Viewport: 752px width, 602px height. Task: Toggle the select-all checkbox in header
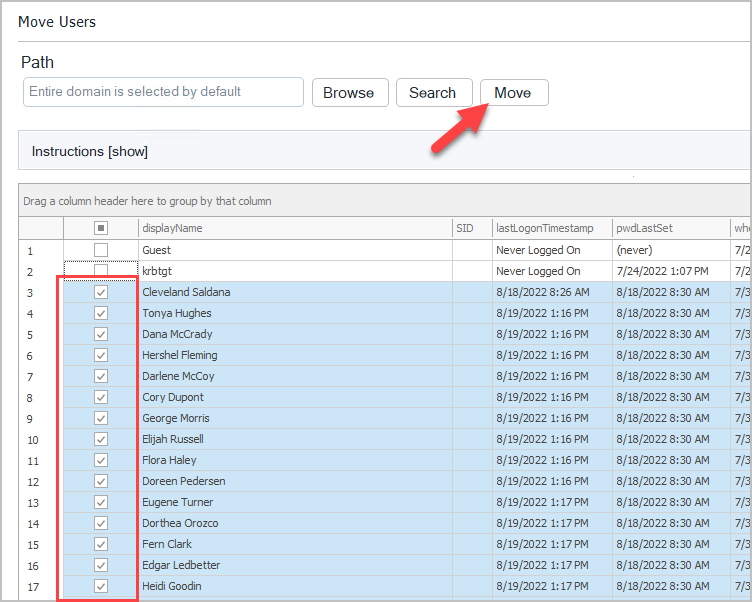click(x=101, y=228)
